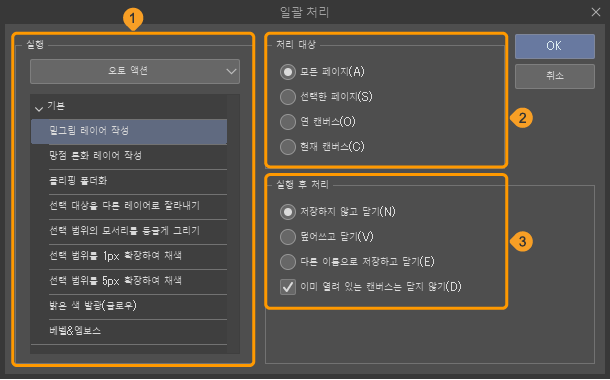Choose 현재 캔버스(C) radio option
This screenshot has width=610, height=380.
tap(288, 147)
